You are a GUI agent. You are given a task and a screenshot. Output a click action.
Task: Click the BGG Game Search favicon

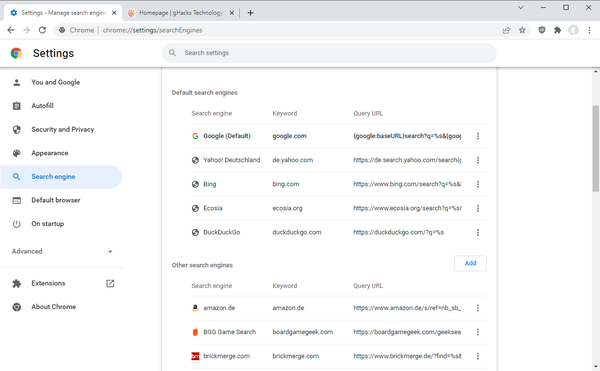[195, 332]
